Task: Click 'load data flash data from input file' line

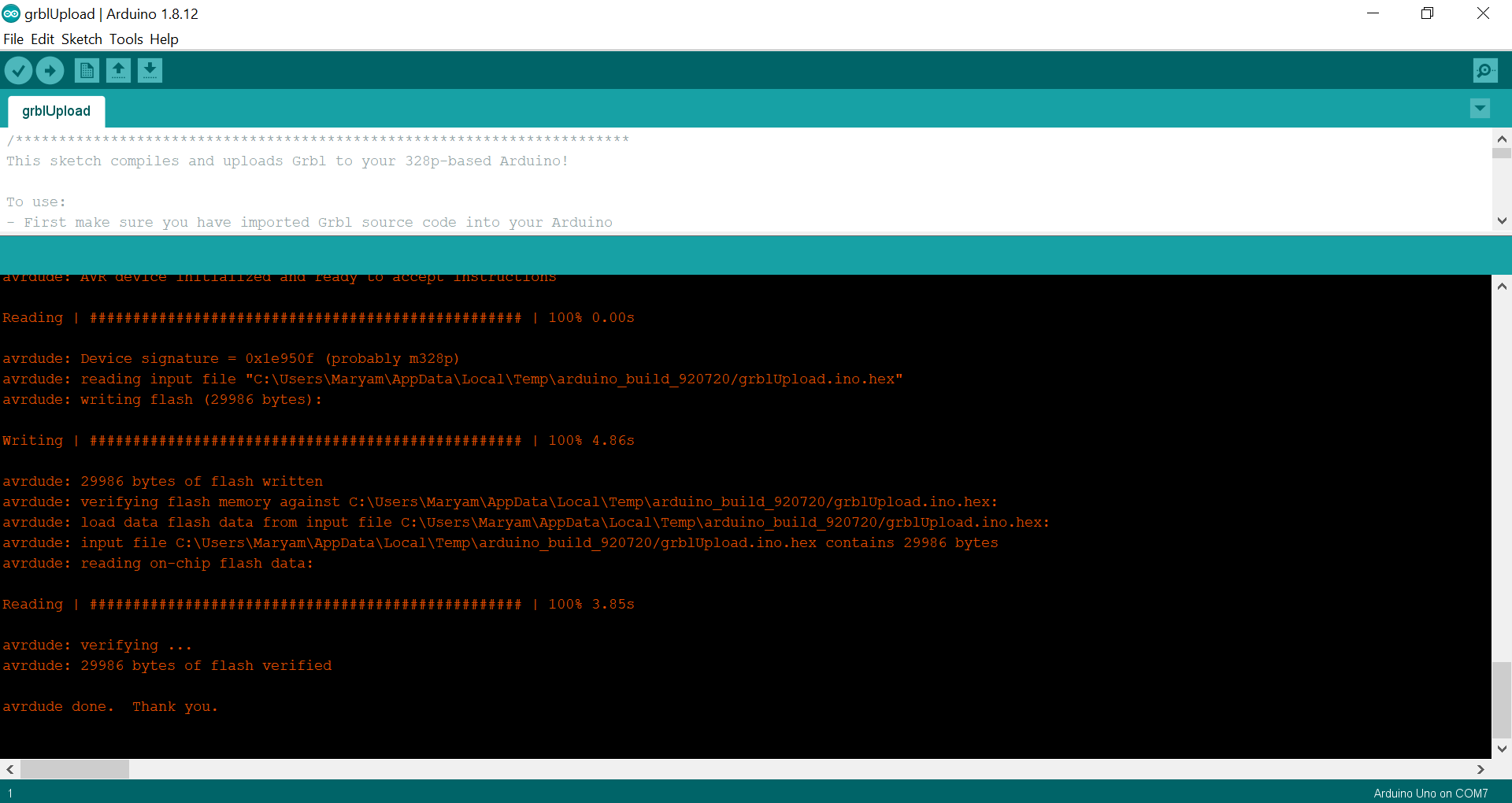Action: 526,523
